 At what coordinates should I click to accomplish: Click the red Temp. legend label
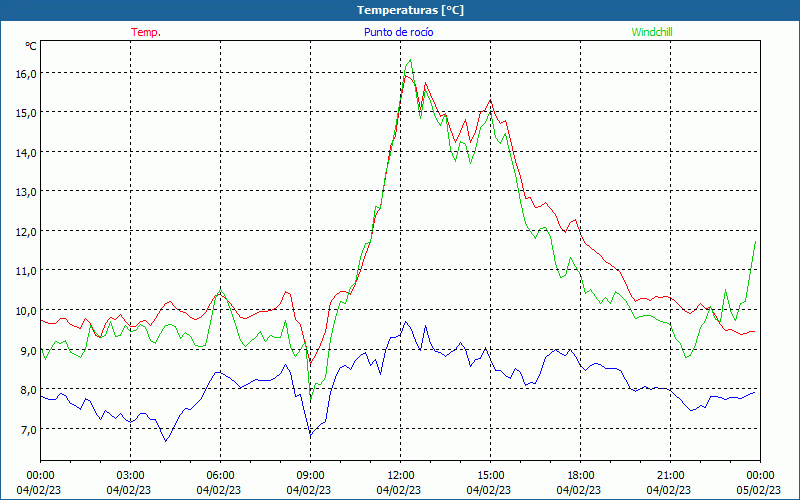pos(146,32)
